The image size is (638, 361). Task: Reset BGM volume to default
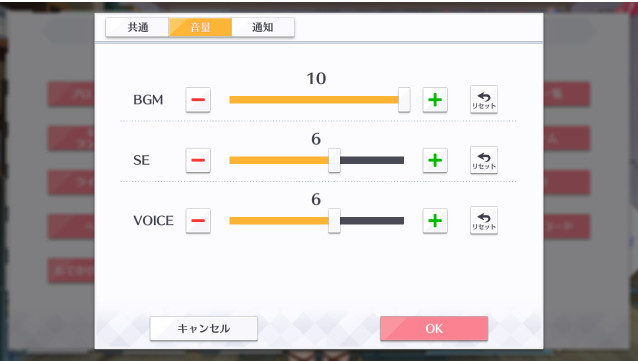coord(484,99)
